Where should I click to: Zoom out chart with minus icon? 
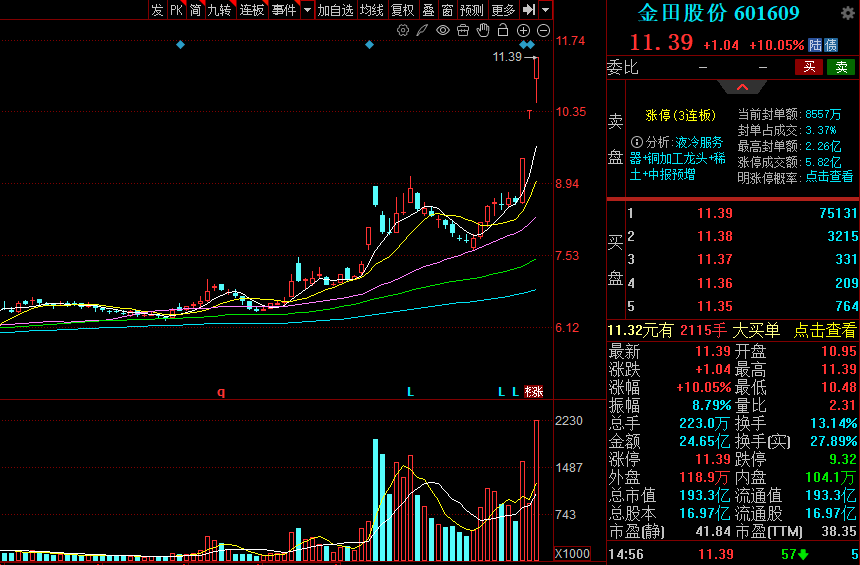543,31
